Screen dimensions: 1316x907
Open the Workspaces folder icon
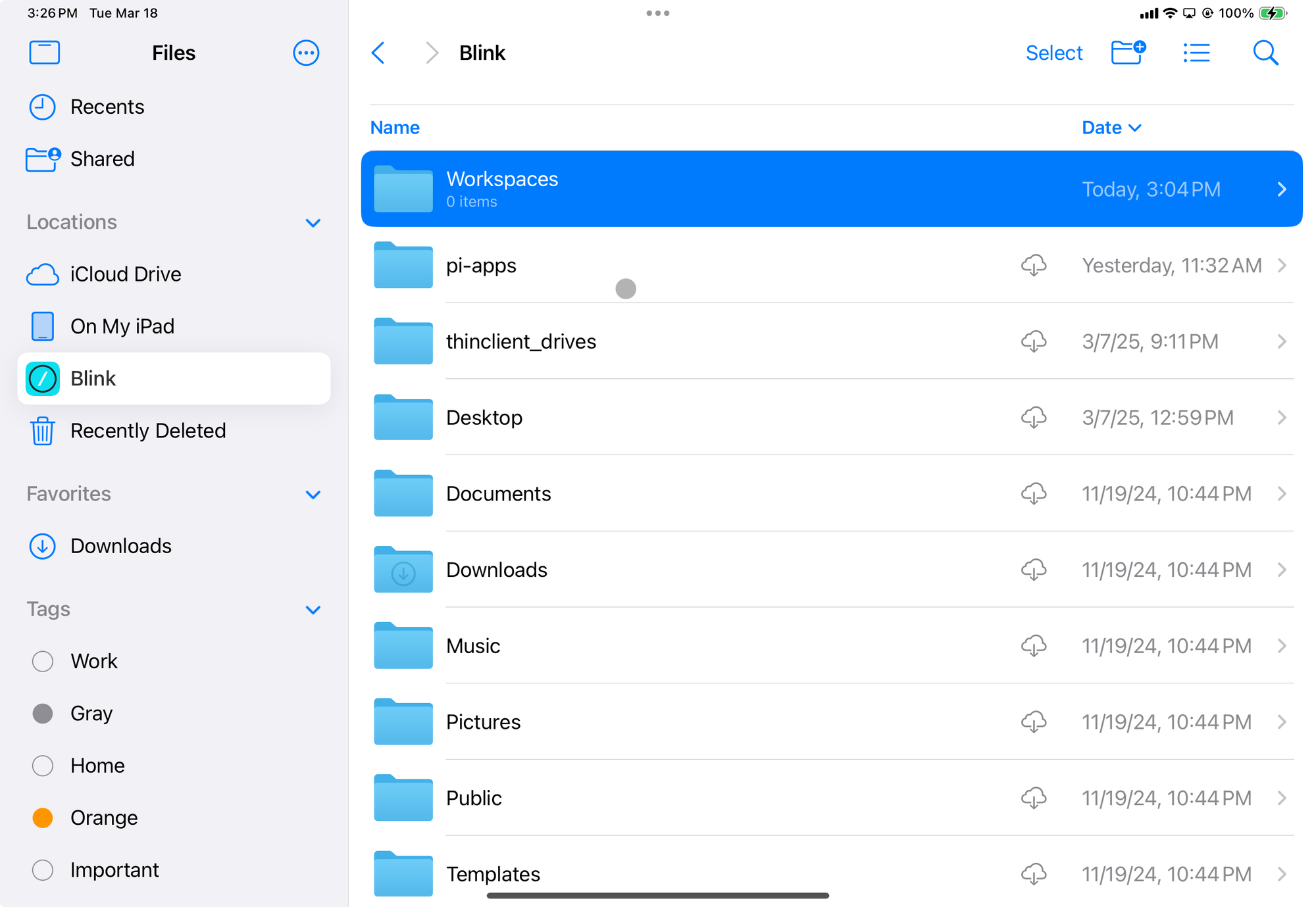[403, 189]
